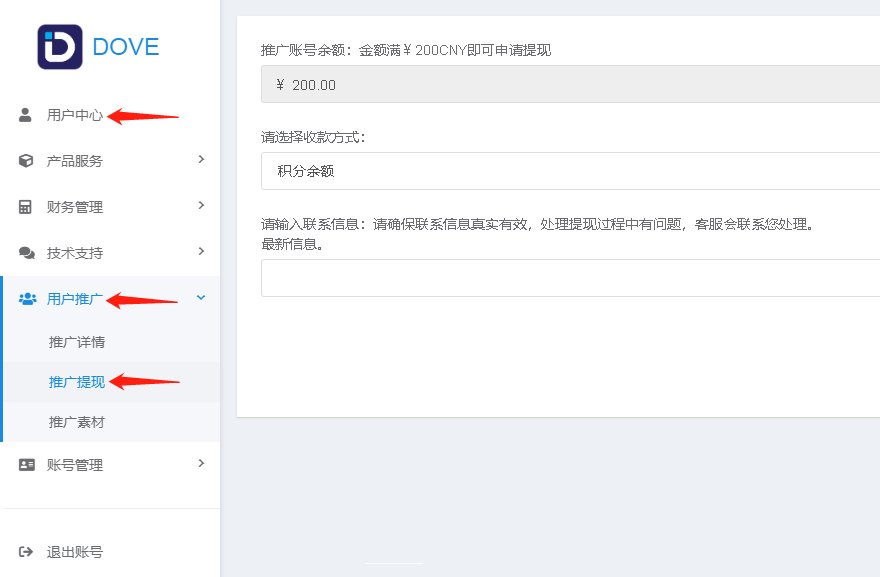This screenshot has height=577, width=880.
Task: Expand the 技术支持 chevron arrow
Action: tap(201, 251)
